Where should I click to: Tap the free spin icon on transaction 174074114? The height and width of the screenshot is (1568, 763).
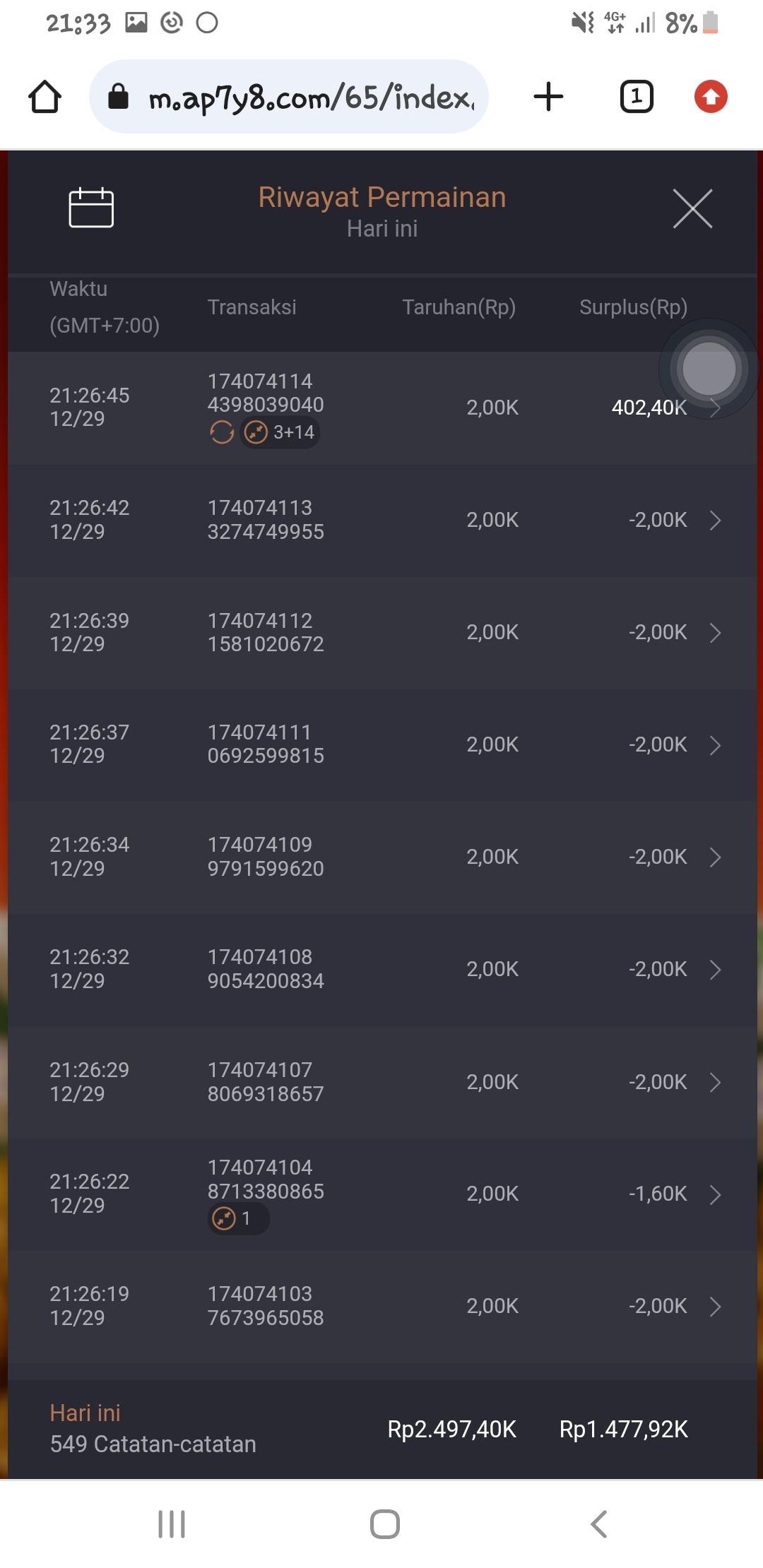click(222, 432)
